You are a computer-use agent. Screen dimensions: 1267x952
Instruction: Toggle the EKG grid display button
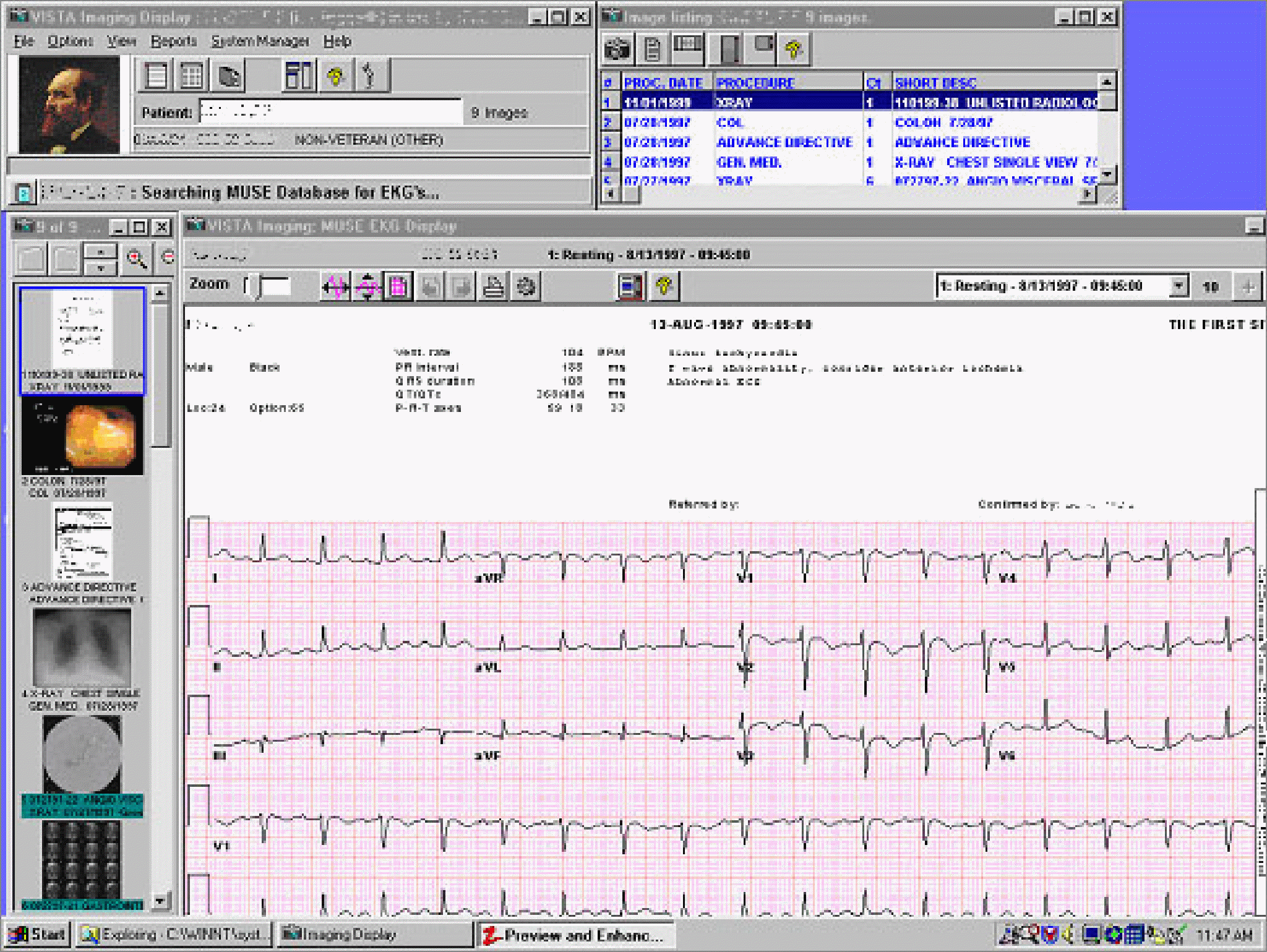click(398, 286)
